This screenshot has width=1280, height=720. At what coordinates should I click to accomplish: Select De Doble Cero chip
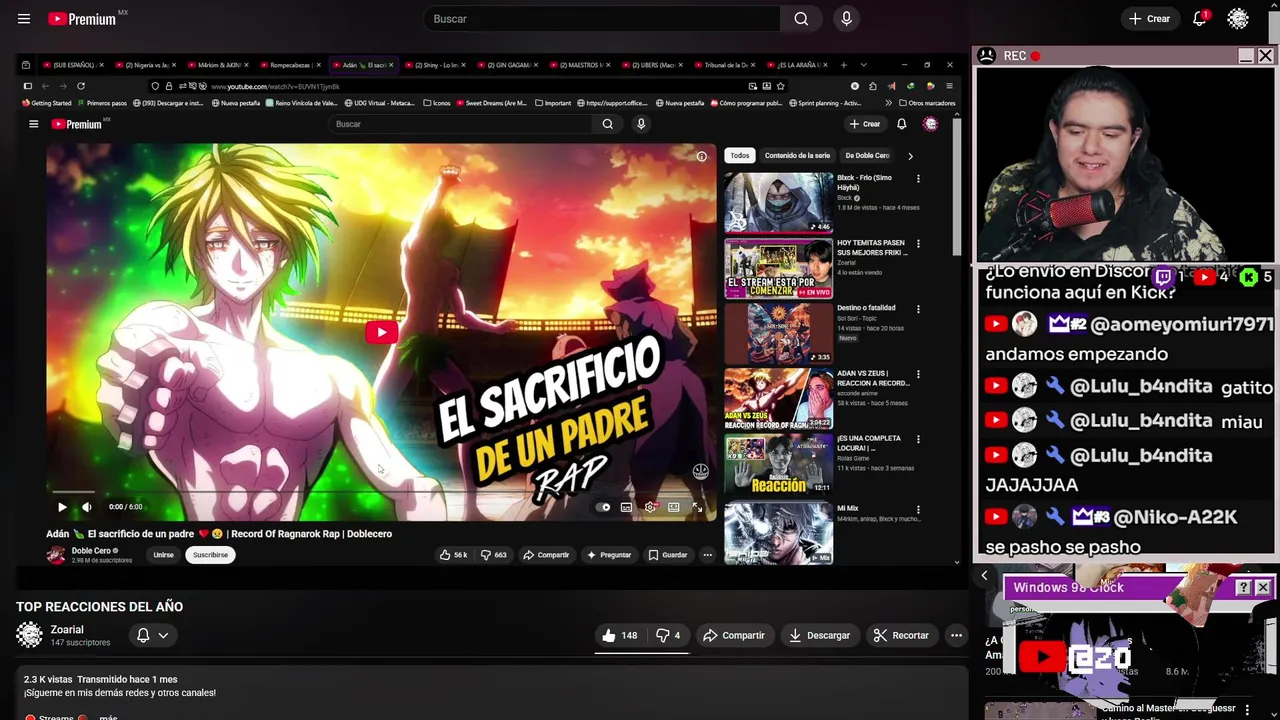click(867, 156)
